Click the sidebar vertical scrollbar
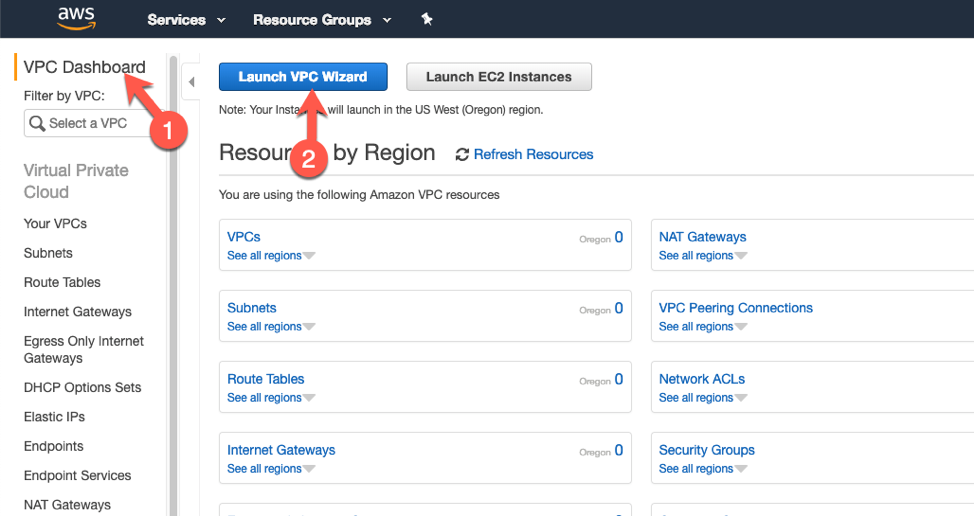 point(173,286)
